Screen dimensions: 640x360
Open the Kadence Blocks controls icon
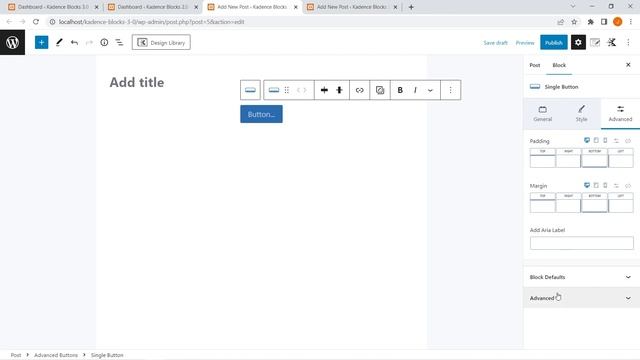(611, 42)
